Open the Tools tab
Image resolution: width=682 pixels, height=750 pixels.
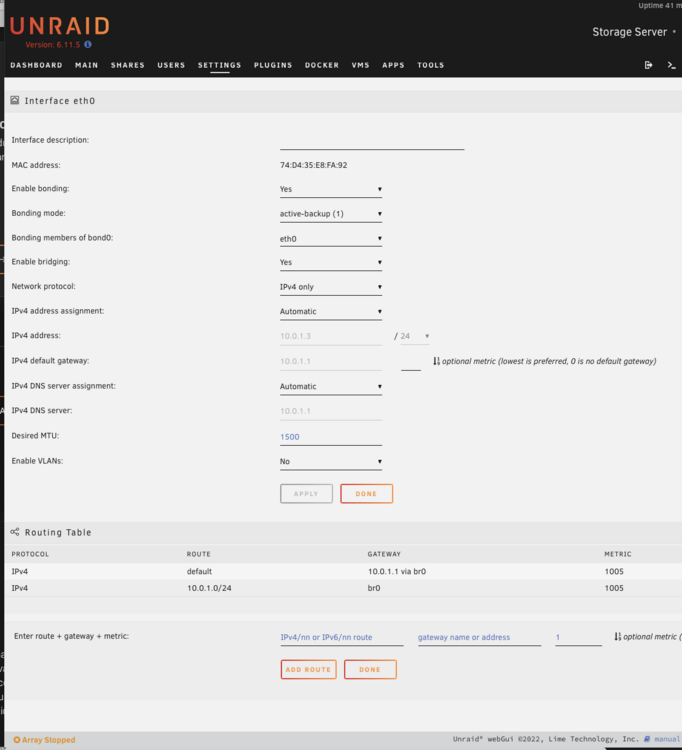[430, 65]
